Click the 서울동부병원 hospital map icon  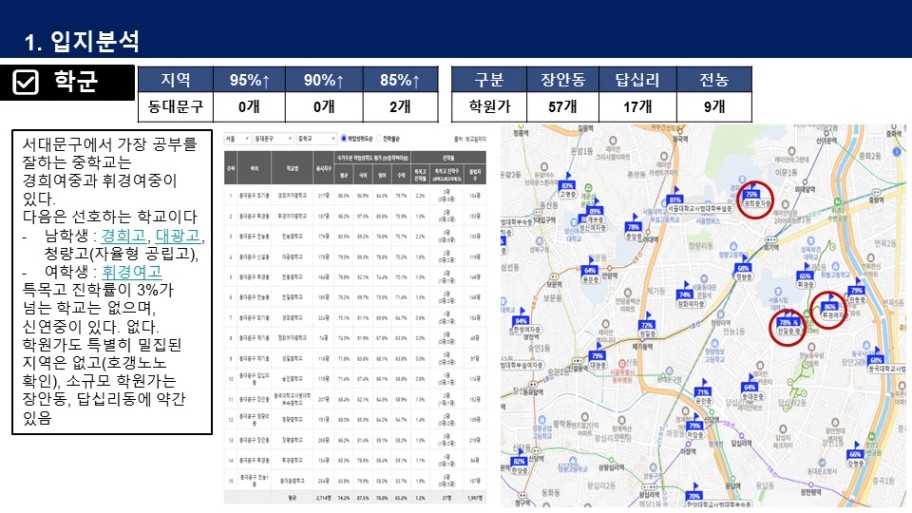pyautogui.click(x=622, y=364)
